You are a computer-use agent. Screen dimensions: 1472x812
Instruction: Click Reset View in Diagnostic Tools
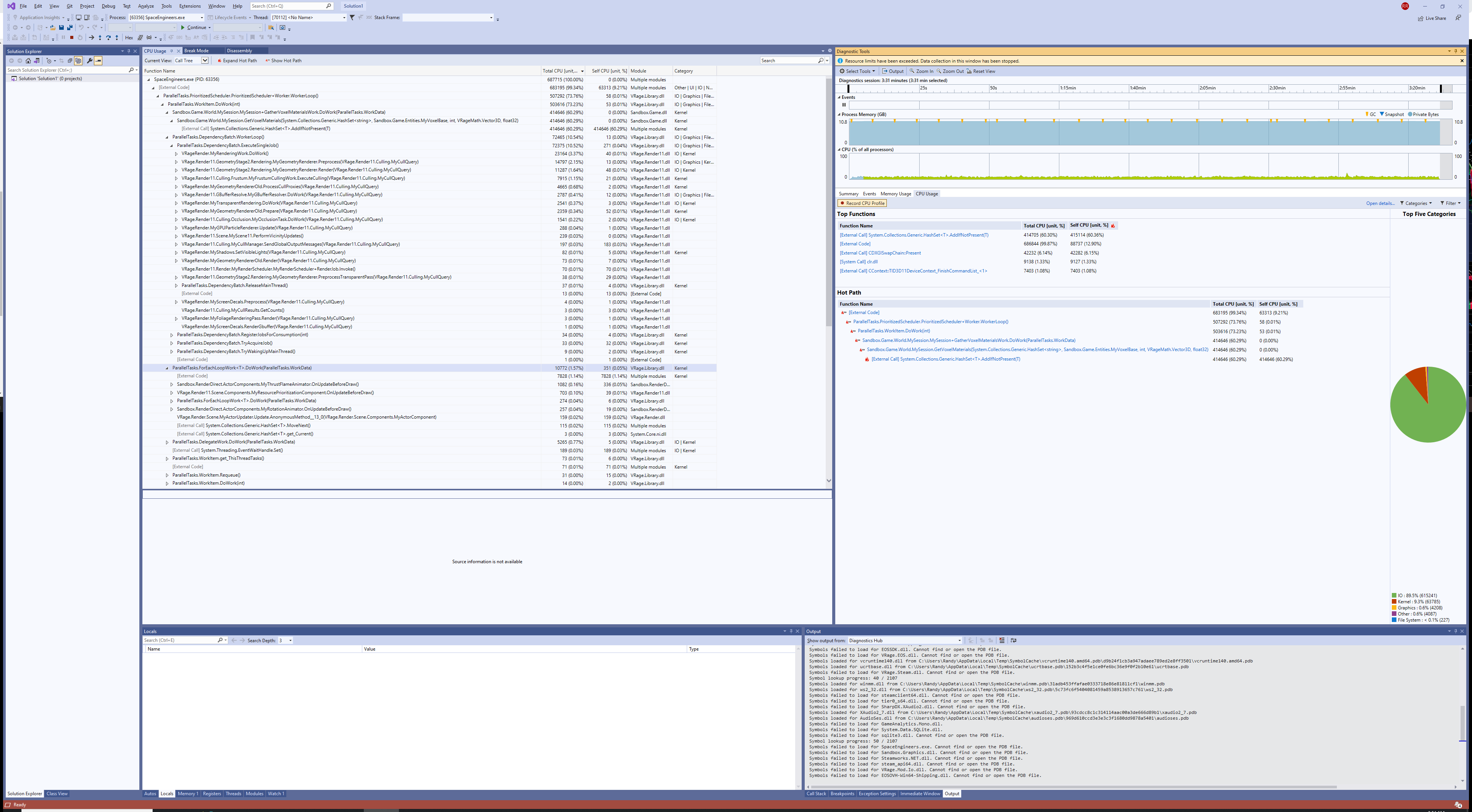pos(981,71)
